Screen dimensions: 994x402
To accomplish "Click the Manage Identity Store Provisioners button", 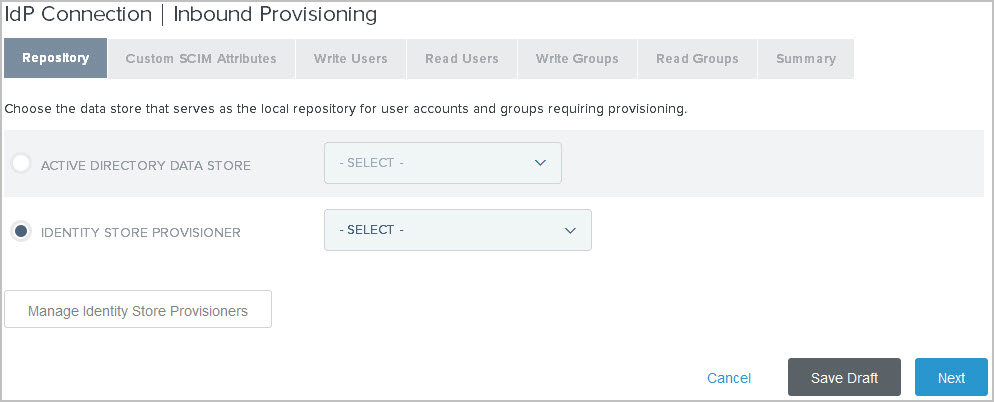I will click(x=138, y=310).
